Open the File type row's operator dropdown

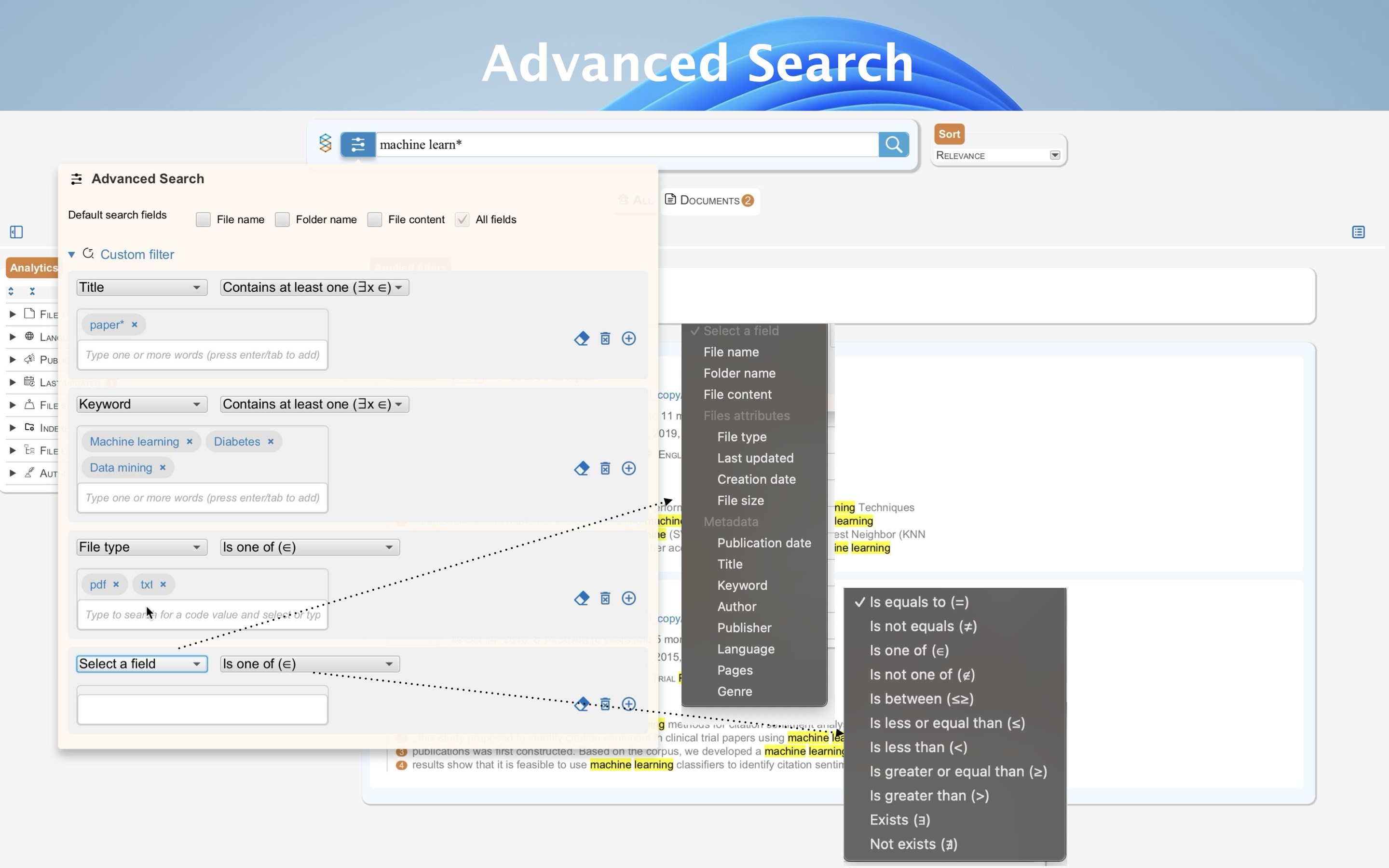coord(310,547)
